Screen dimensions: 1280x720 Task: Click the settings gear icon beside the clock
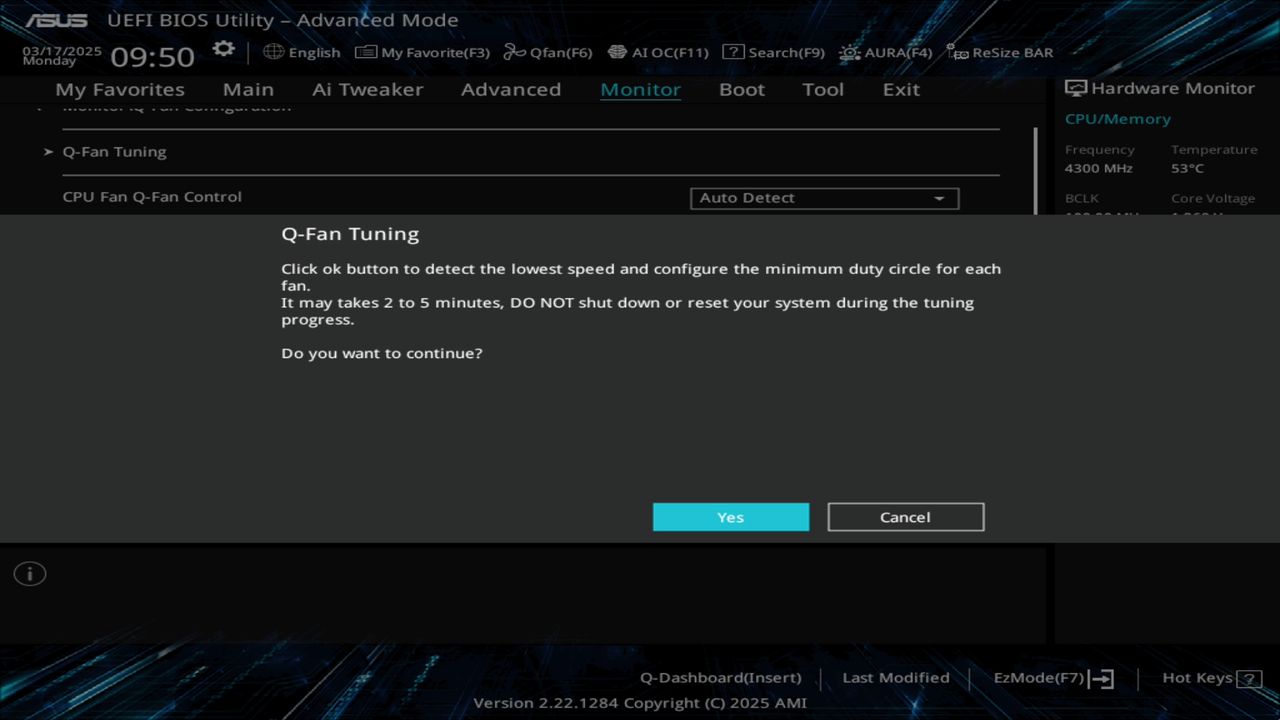coord(224,49)
